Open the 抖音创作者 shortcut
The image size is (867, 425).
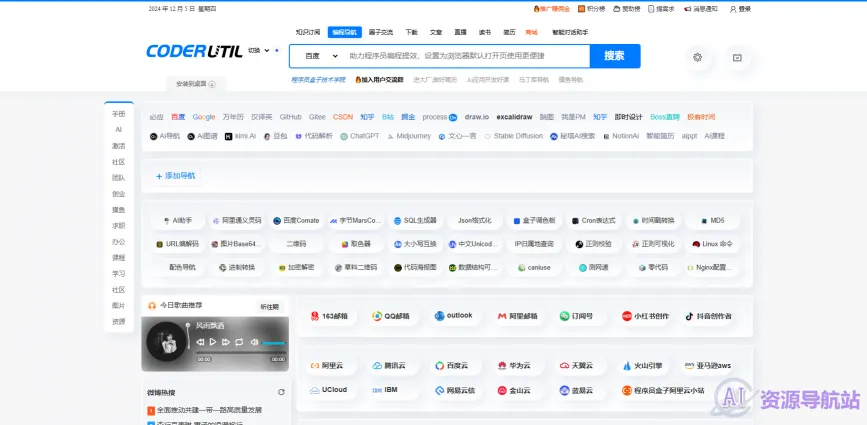tap(708, 316)
